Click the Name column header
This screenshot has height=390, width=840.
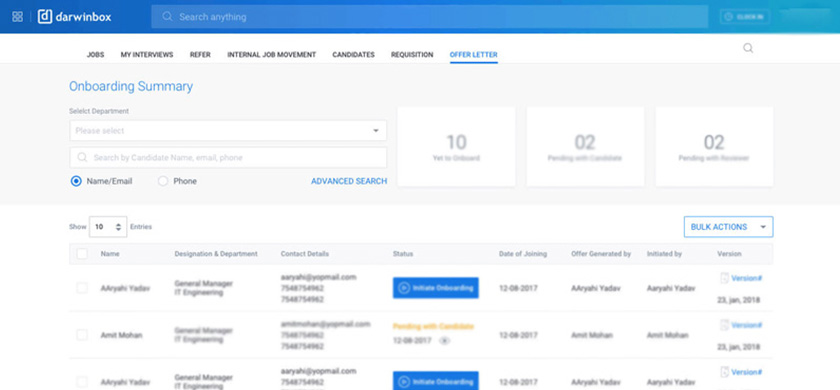tap(110, 254)
